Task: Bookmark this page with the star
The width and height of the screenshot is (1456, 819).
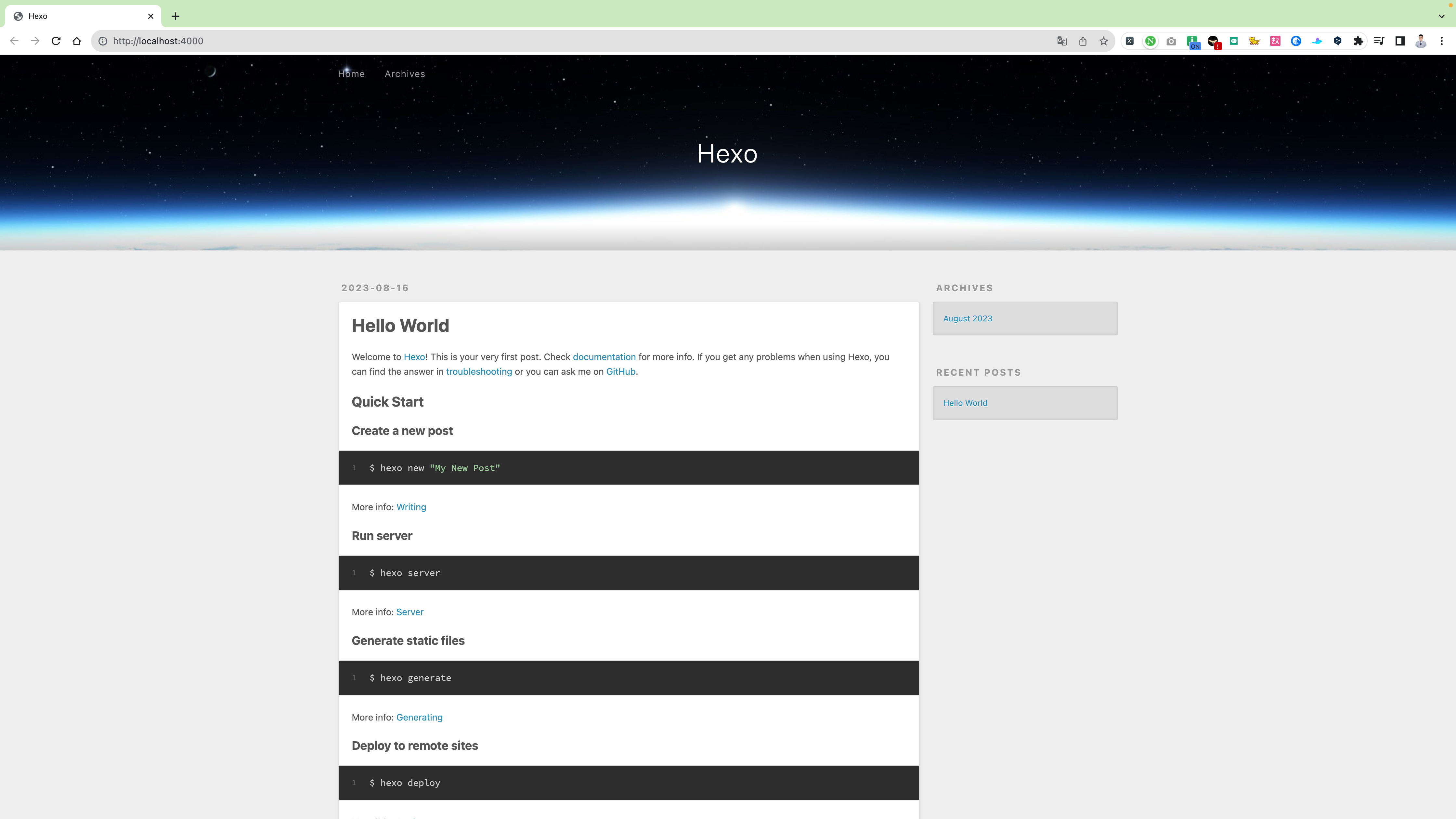Action: (x=1104, y=41)
